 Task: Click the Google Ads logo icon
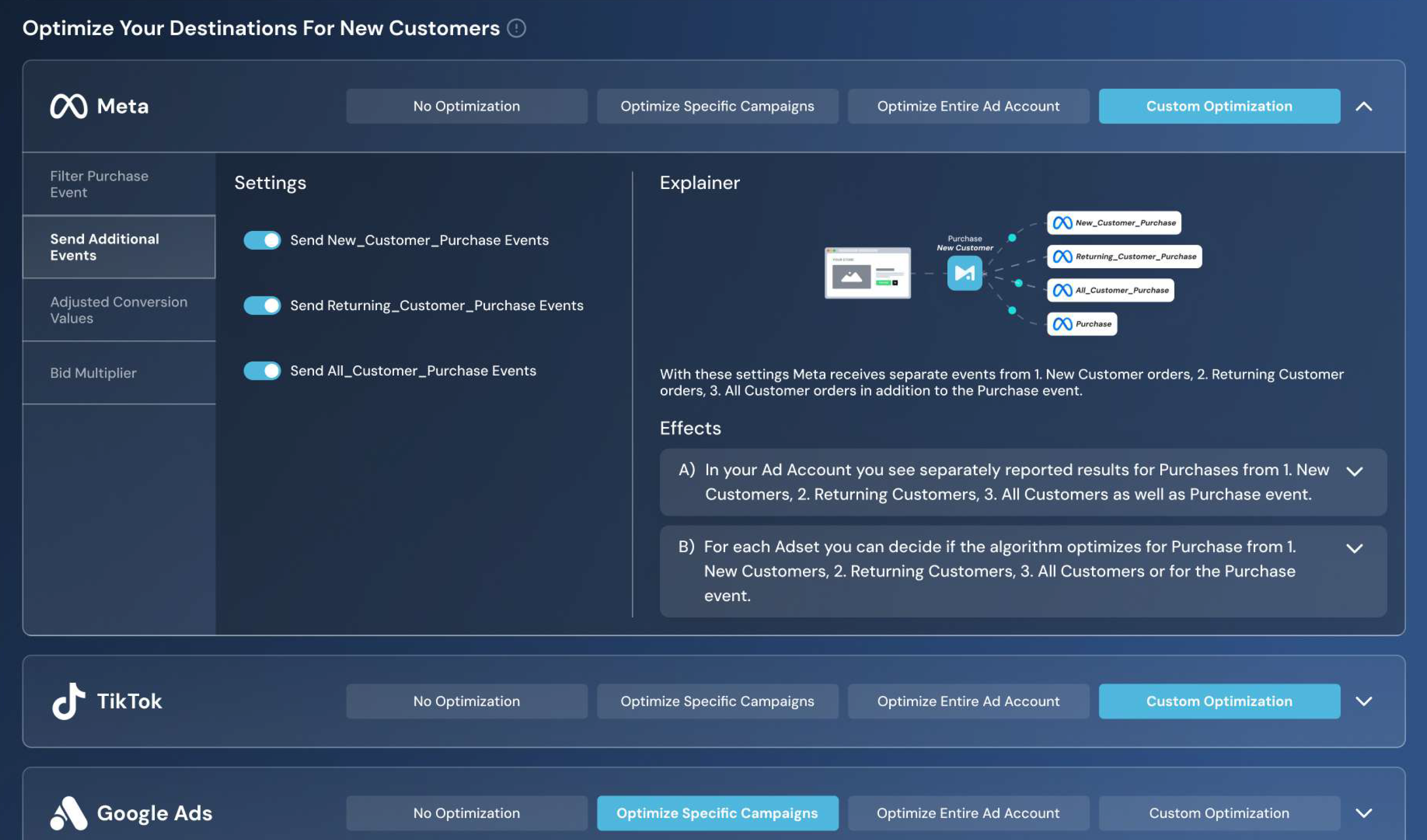[x=68, y=813]
